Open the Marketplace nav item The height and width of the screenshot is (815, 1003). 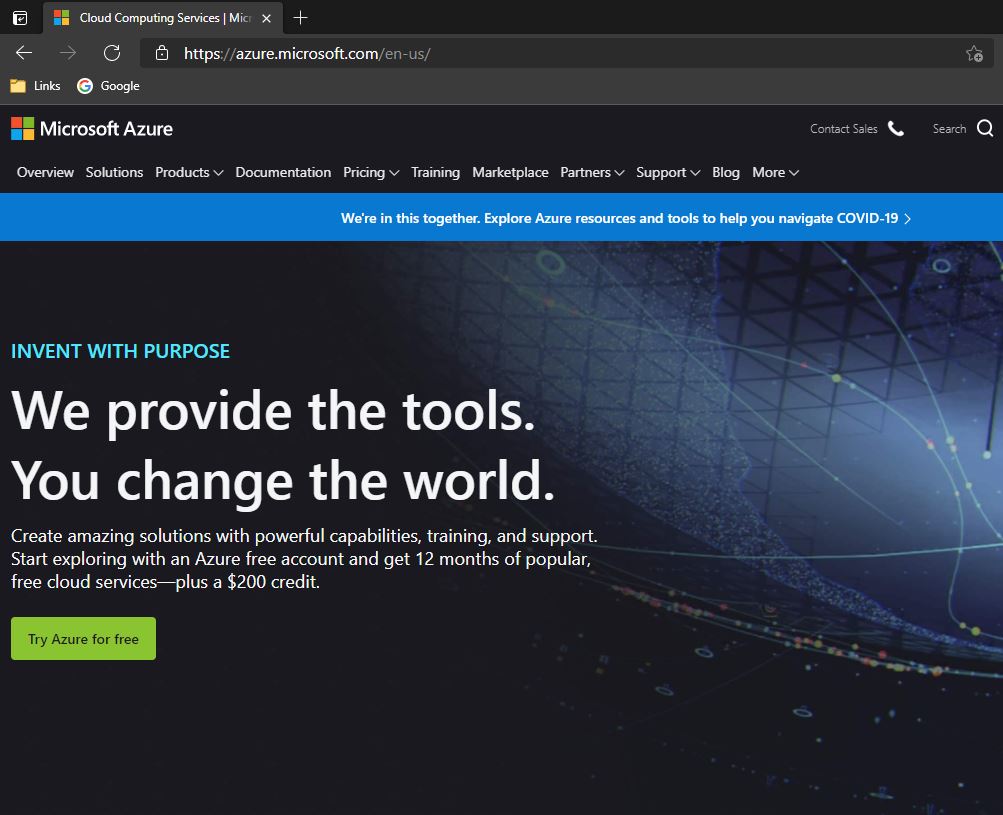(x=510, y=172)
